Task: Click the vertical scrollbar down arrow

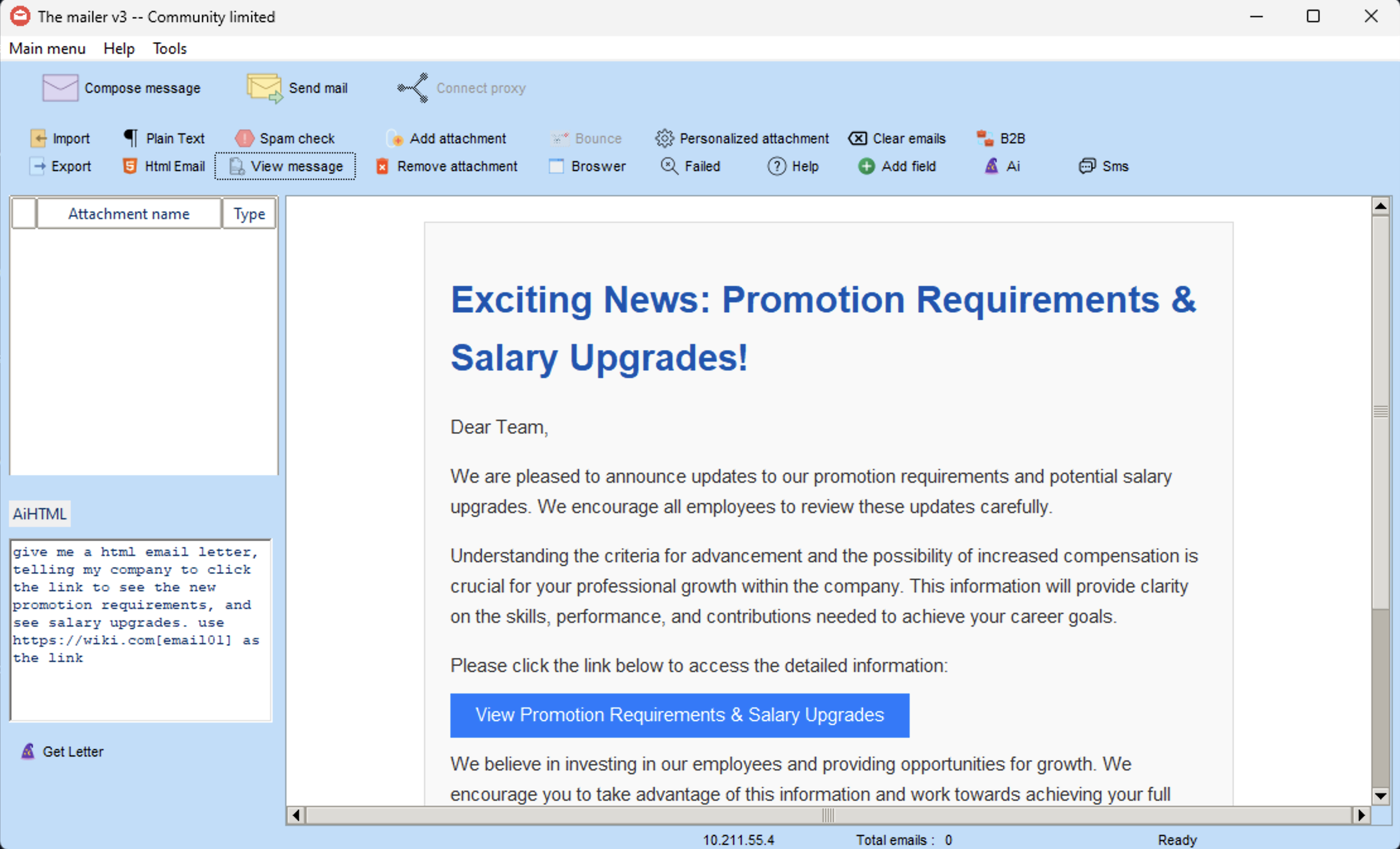Action: (x=1381, y=796)
